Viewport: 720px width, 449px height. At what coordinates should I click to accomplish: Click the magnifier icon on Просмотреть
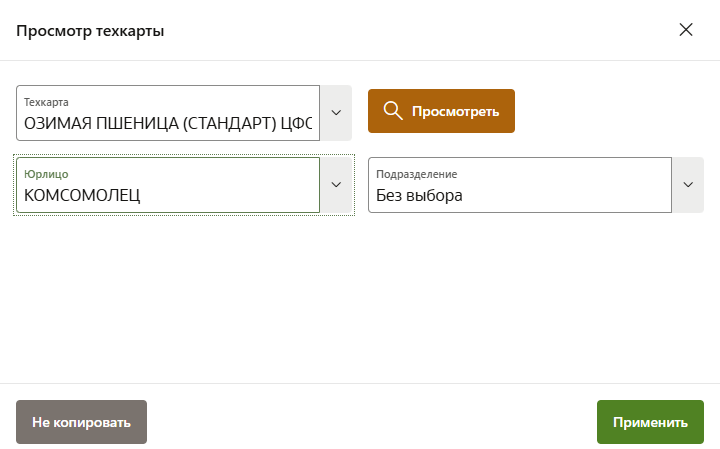[x=393, y=111]
